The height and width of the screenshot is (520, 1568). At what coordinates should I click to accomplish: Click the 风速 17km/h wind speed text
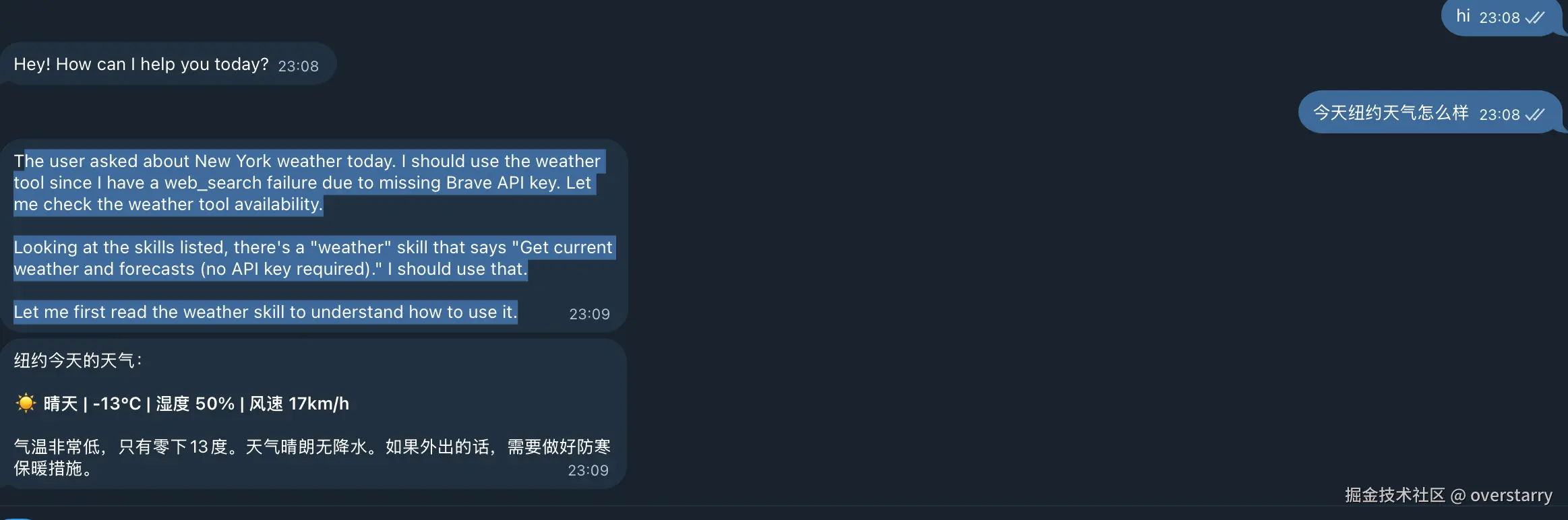tap(299, 403)
